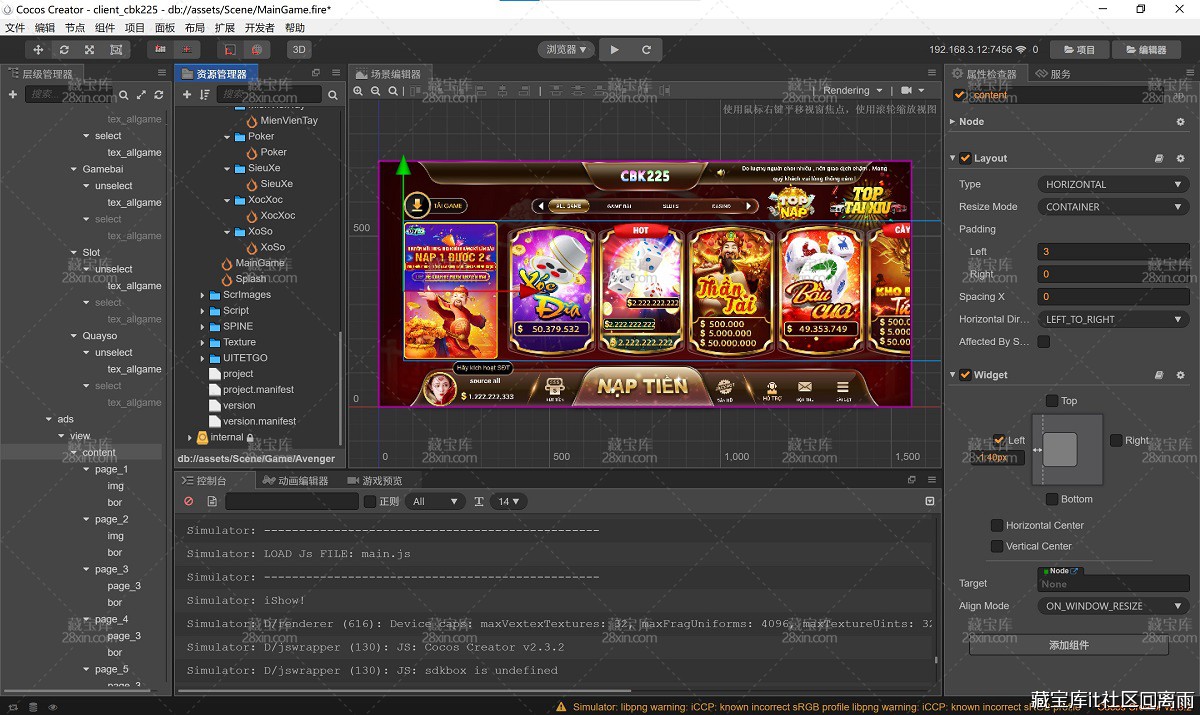
Task: Switch to the 游戏预览 tab
Action: pos(374,481)
